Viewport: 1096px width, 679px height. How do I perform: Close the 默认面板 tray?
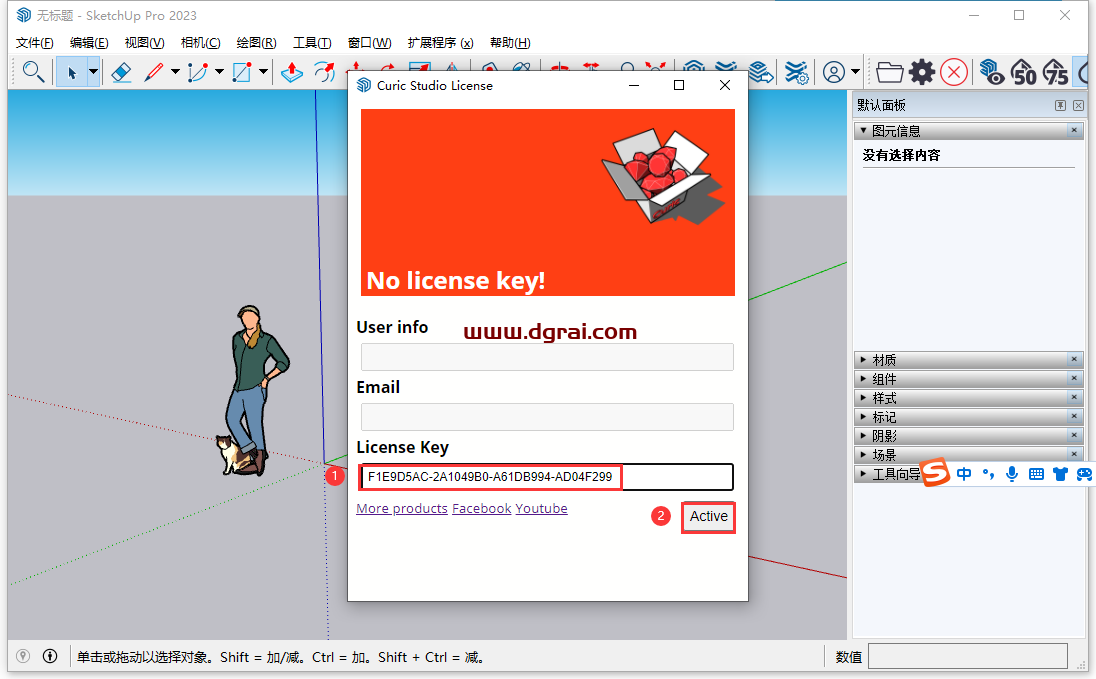click(x=1079, y=105)
